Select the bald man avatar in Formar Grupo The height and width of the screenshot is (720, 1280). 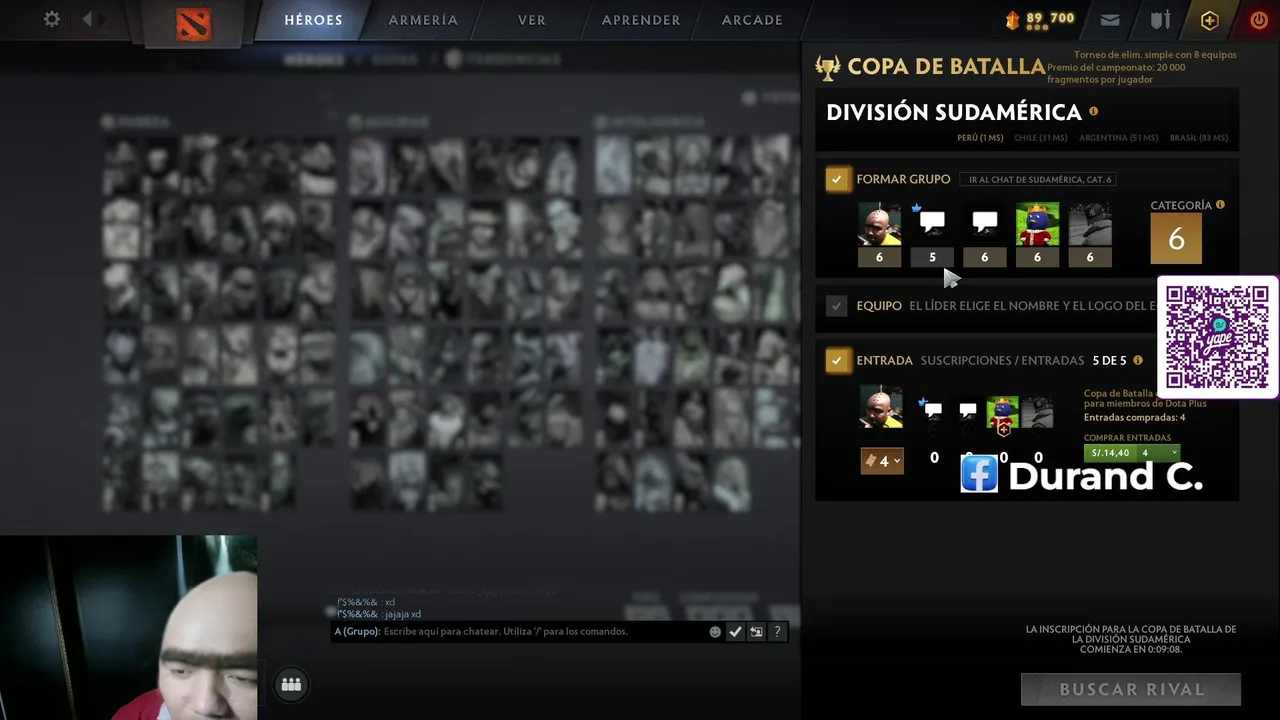click(879, 224)
